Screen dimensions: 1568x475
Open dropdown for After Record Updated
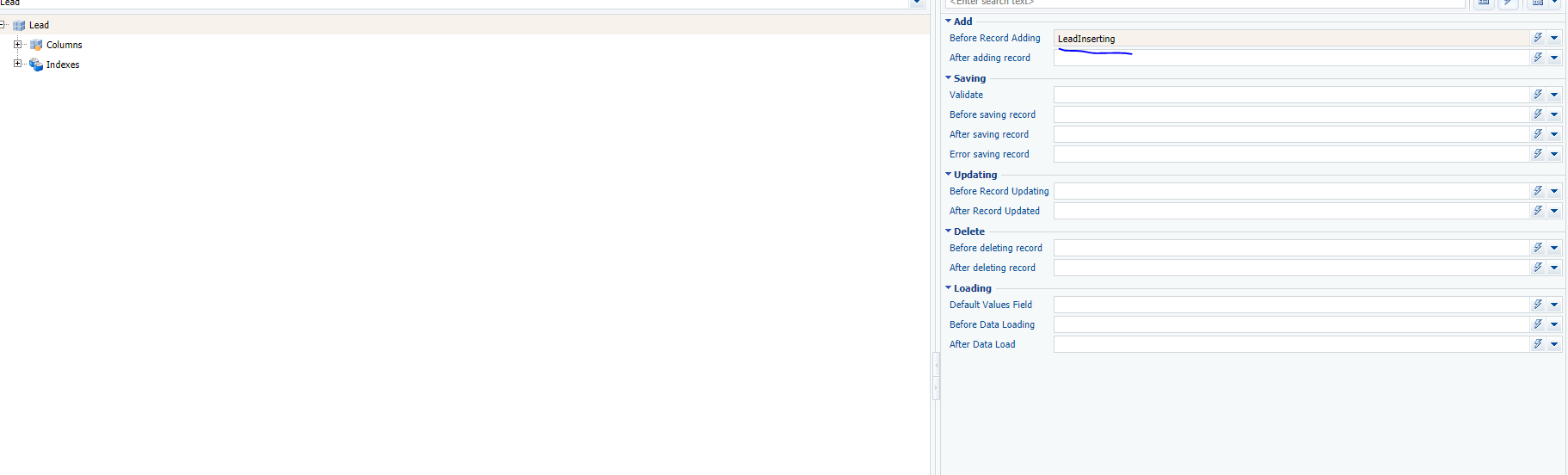click(x=1554, y=211)
